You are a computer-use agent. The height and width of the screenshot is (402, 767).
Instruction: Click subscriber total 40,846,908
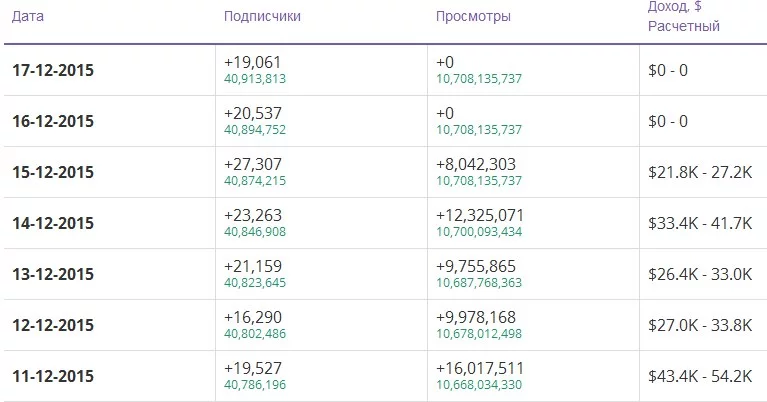point(257,232)
